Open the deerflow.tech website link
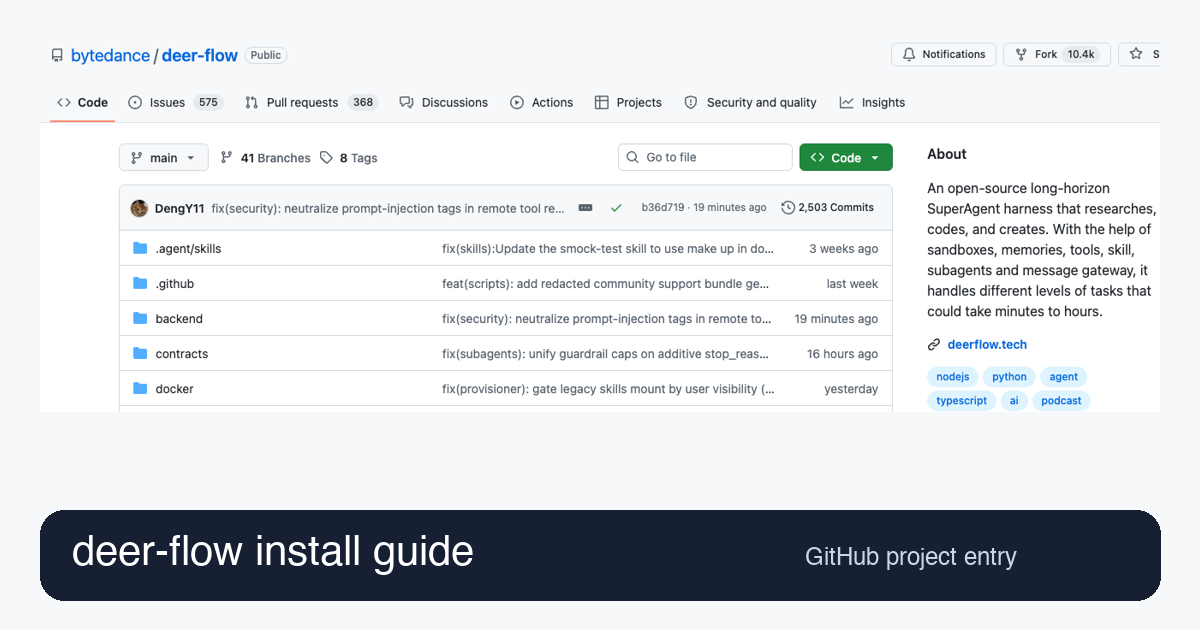Screen dimensions: 1200x630 pos(987,345)
